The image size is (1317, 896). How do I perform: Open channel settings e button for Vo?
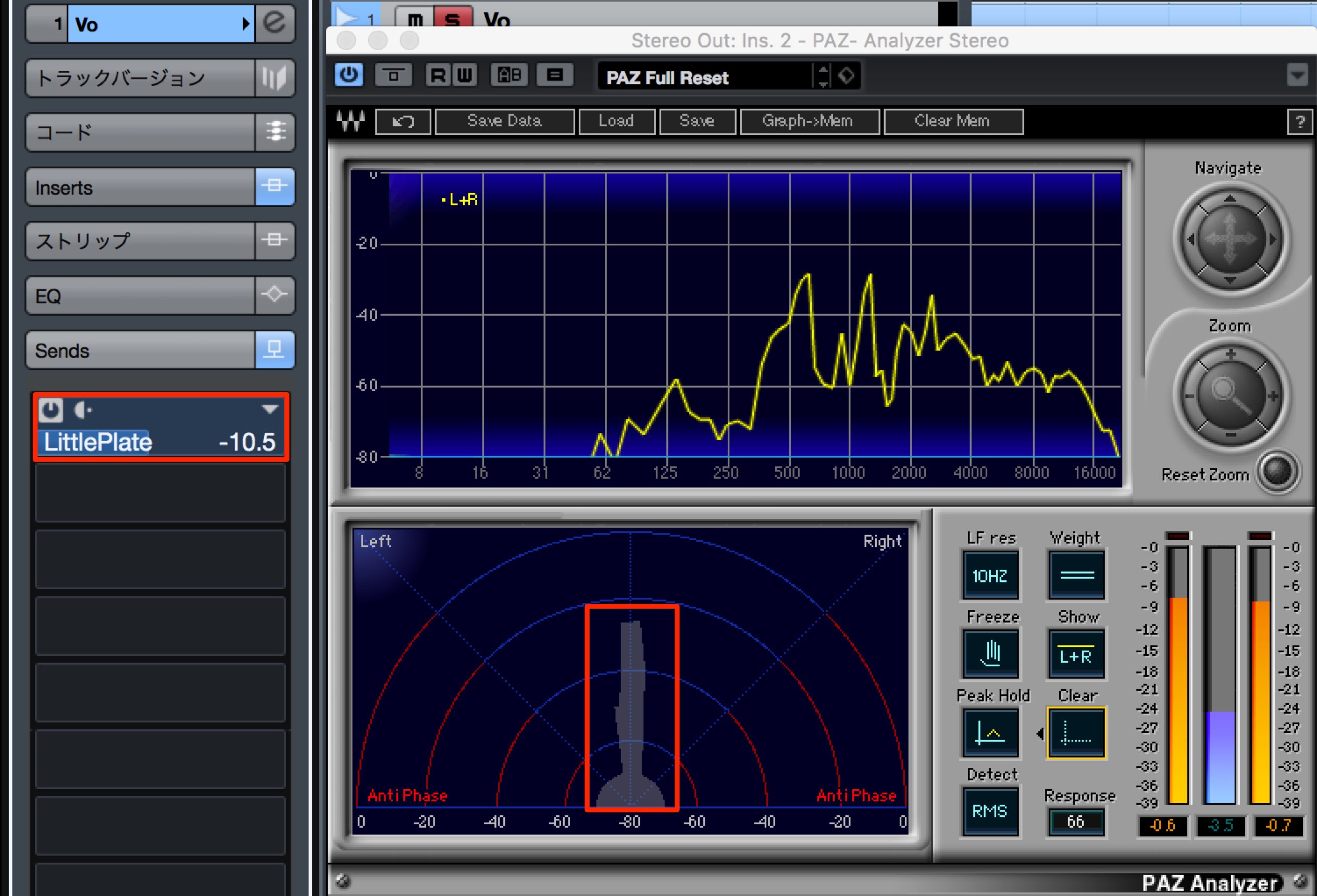click(275, 23)
